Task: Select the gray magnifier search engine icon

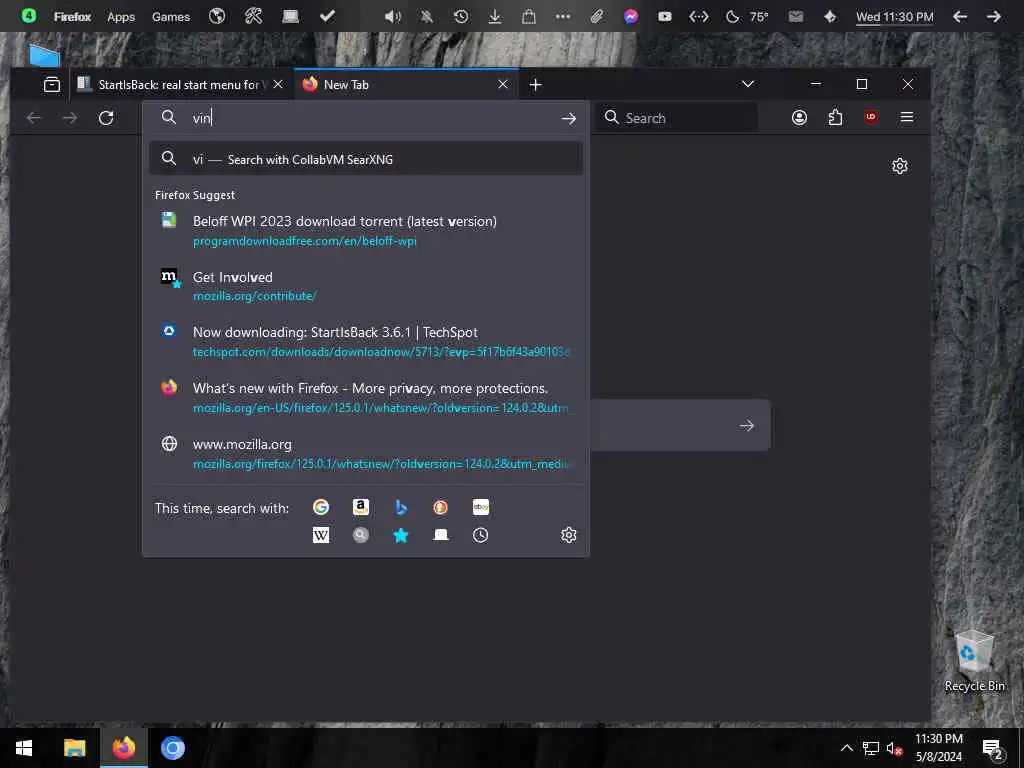Action: (360, 536)
